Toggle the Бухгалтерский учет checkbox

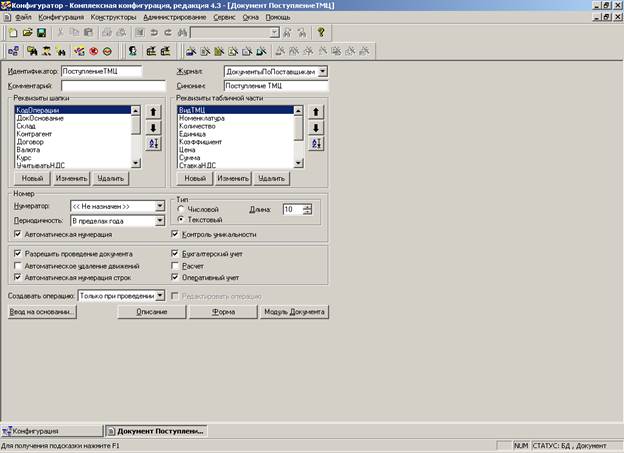coord(176,254)
